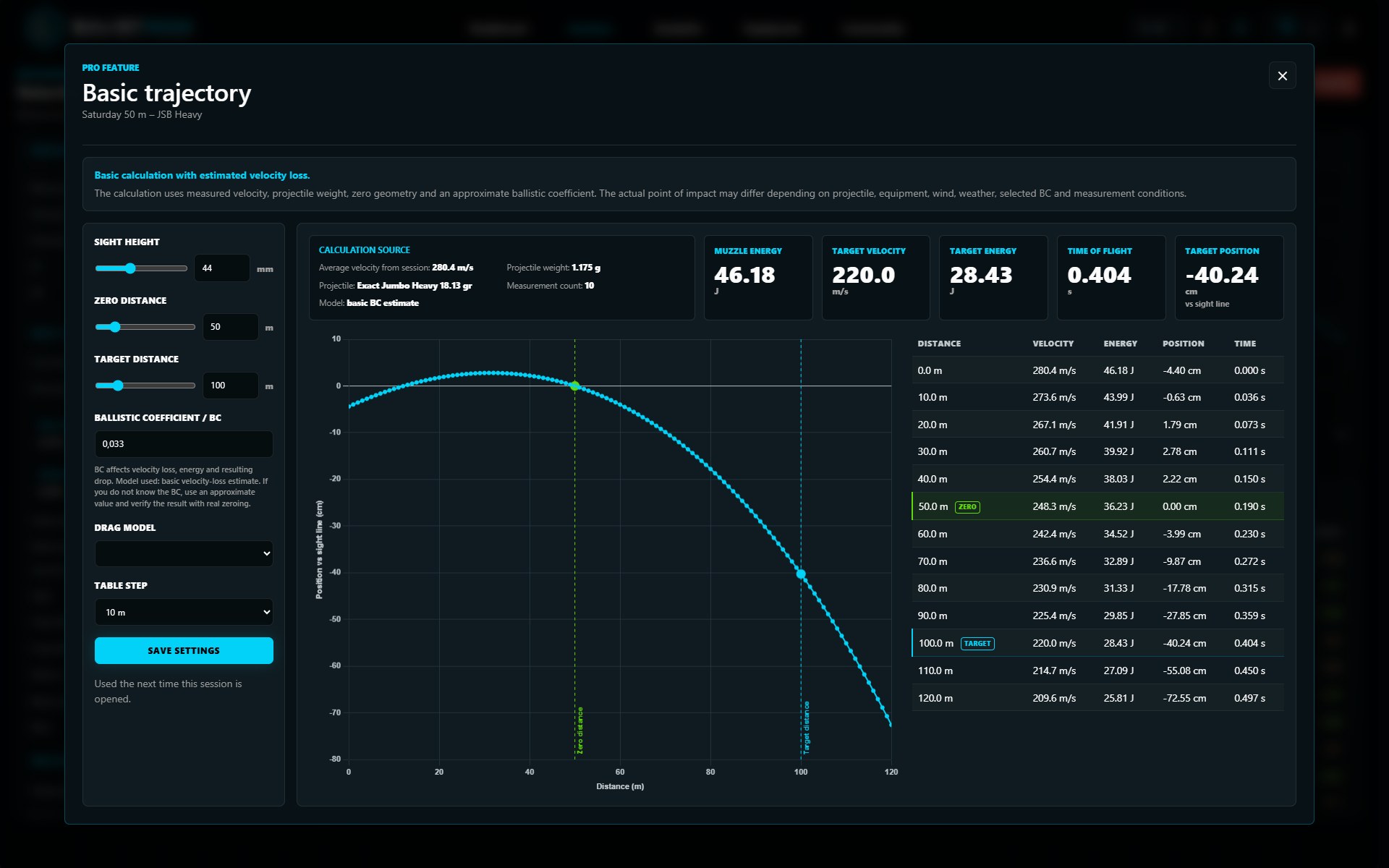
Task: Click the green zero point on chart
Action: [575, 386]
